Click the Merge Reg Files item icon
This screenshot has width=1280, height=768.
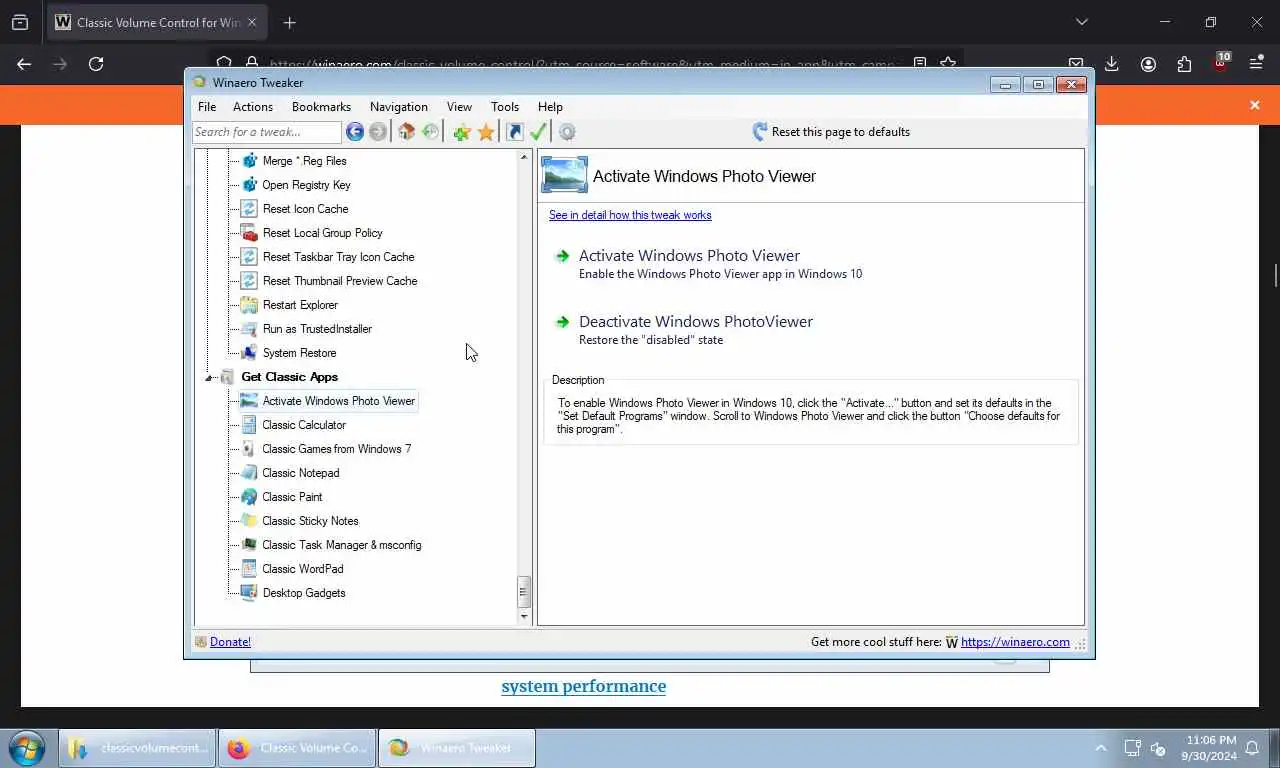(249, 161)
